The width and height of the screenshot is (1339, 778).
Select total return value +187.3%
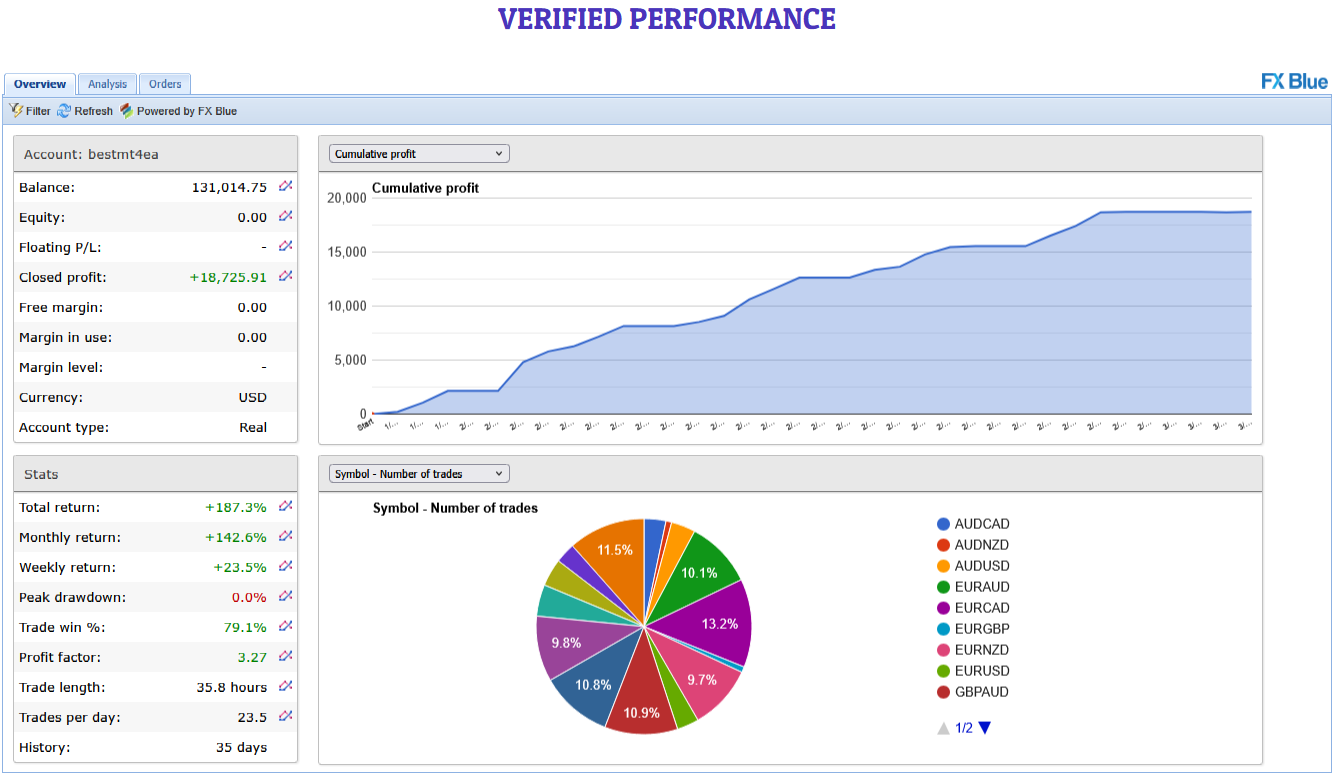coord(236,507)
